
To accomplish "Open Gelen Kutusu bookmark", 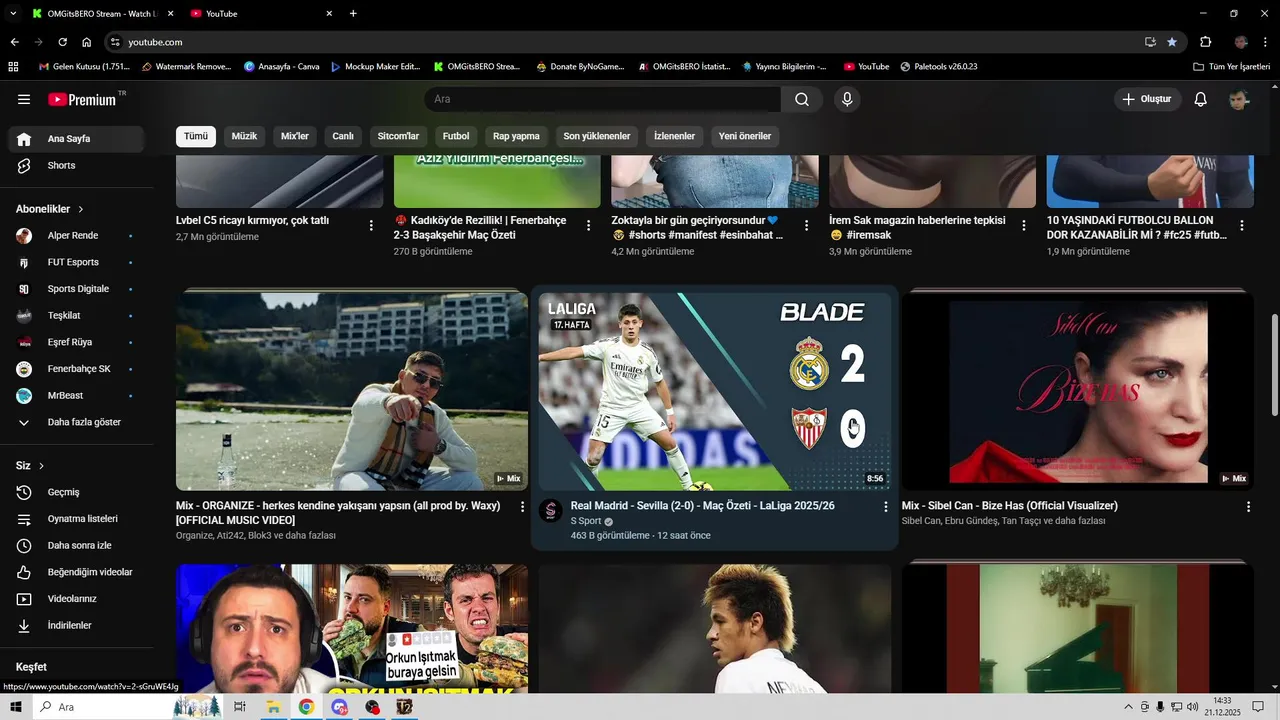I will (x=85, y=67).
